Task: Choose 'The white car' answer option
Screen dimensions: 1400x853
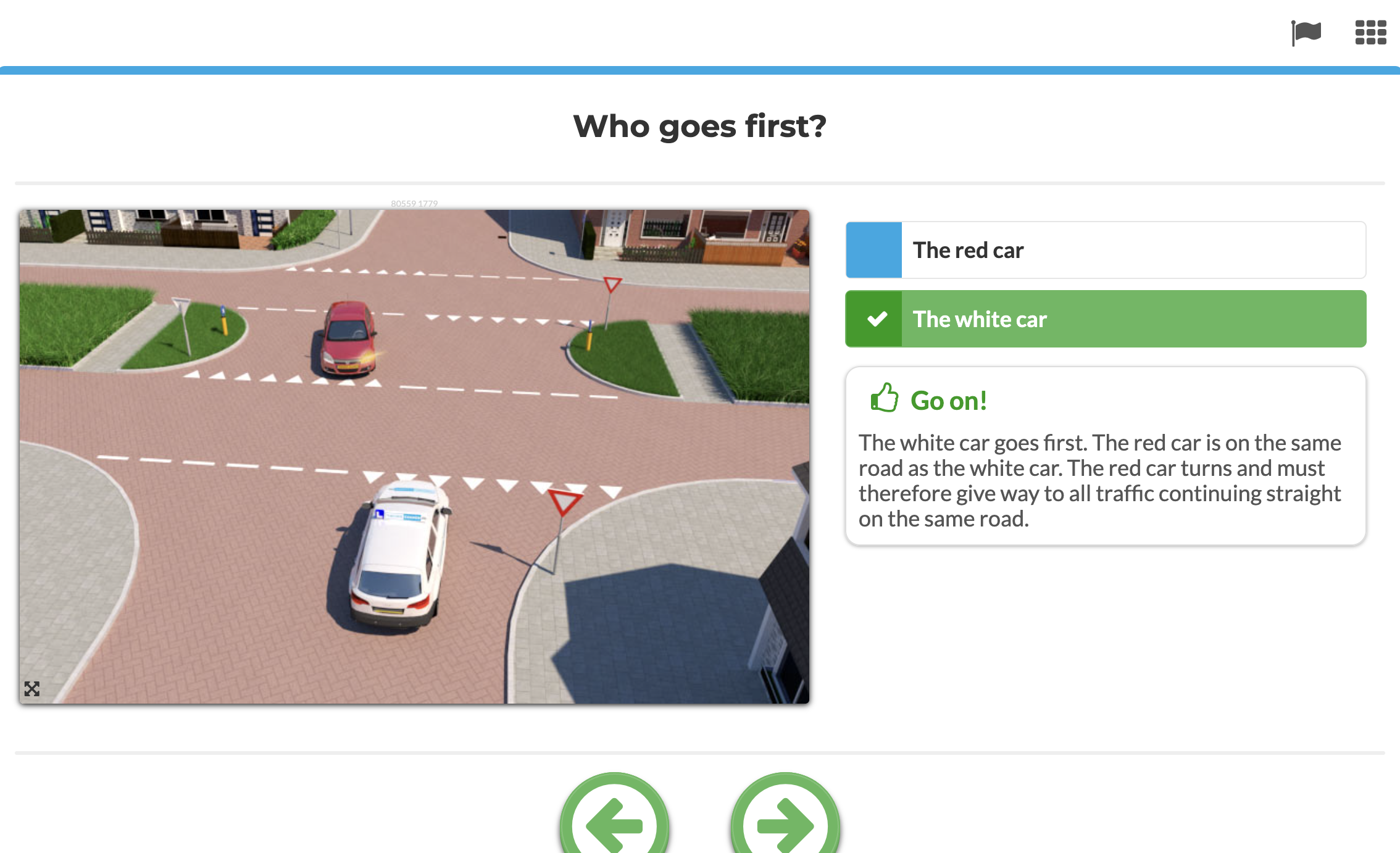Action: click(1106, 319)
